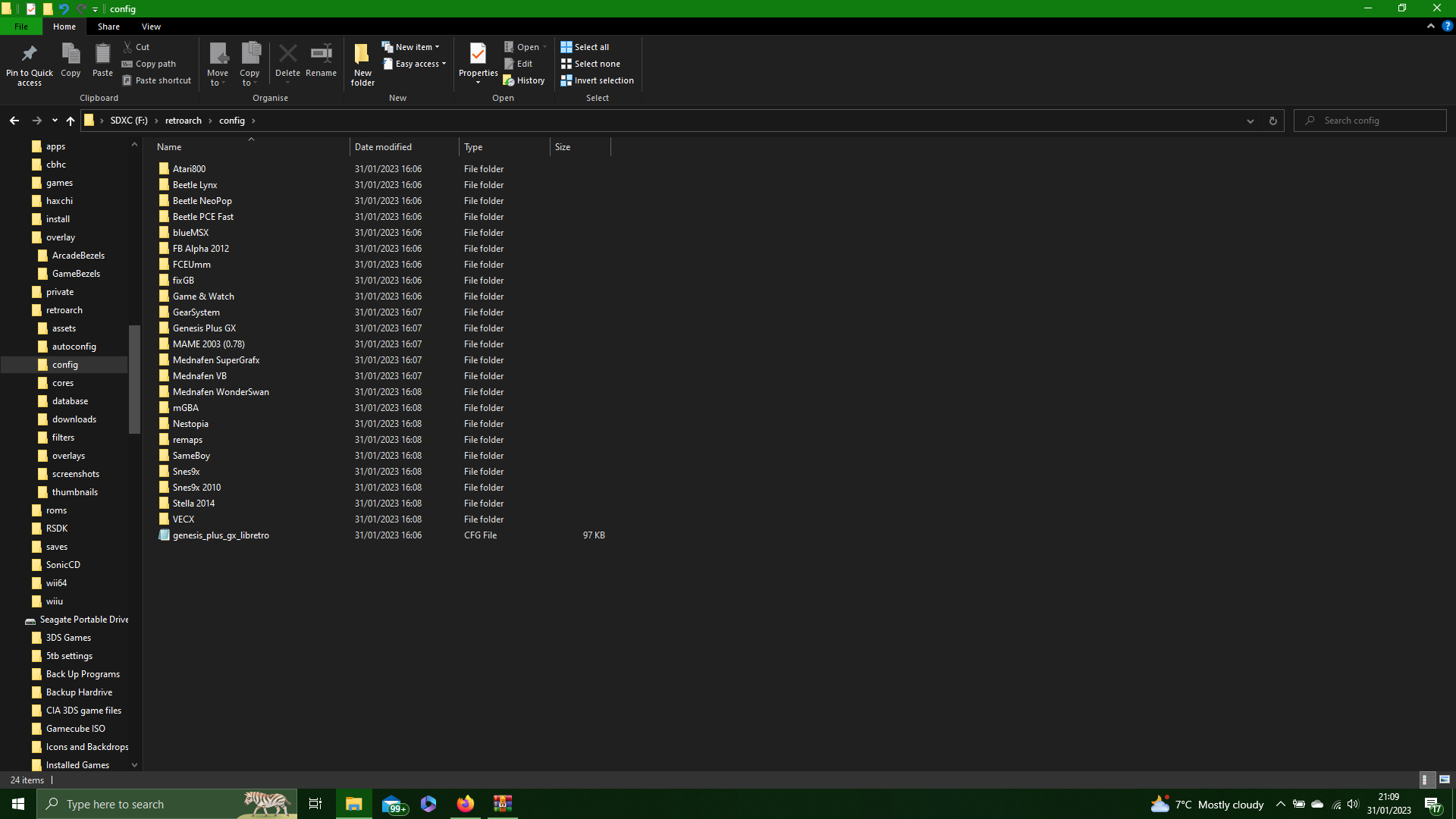The width and height of the screenshot is (1456, 819).
Task: Sort by Date modified column
Action: (404, 147)
